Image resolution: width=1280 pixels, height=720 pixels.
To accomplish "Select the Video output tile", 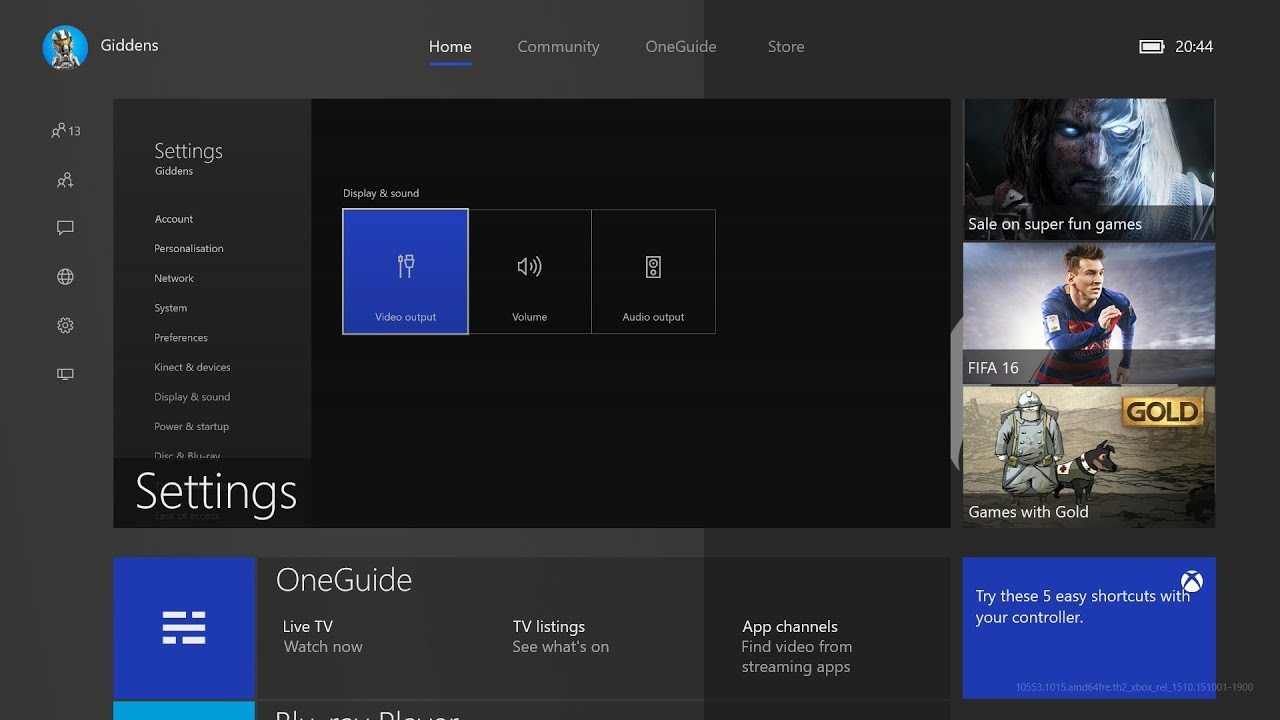I will [x=405, y=271].
